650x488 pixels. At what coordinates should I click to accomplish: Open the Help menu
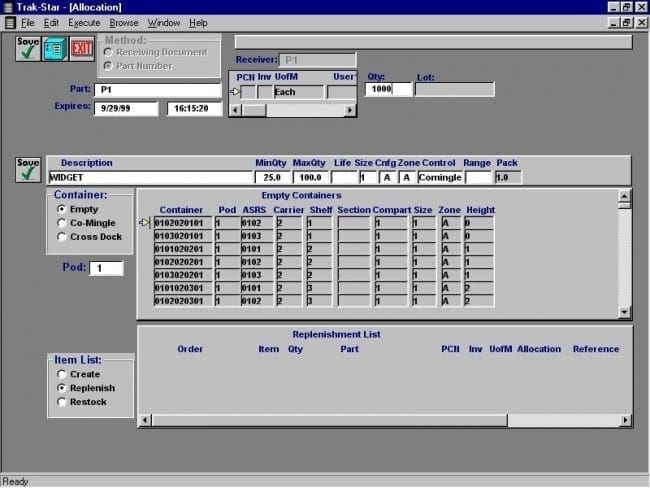198,23
